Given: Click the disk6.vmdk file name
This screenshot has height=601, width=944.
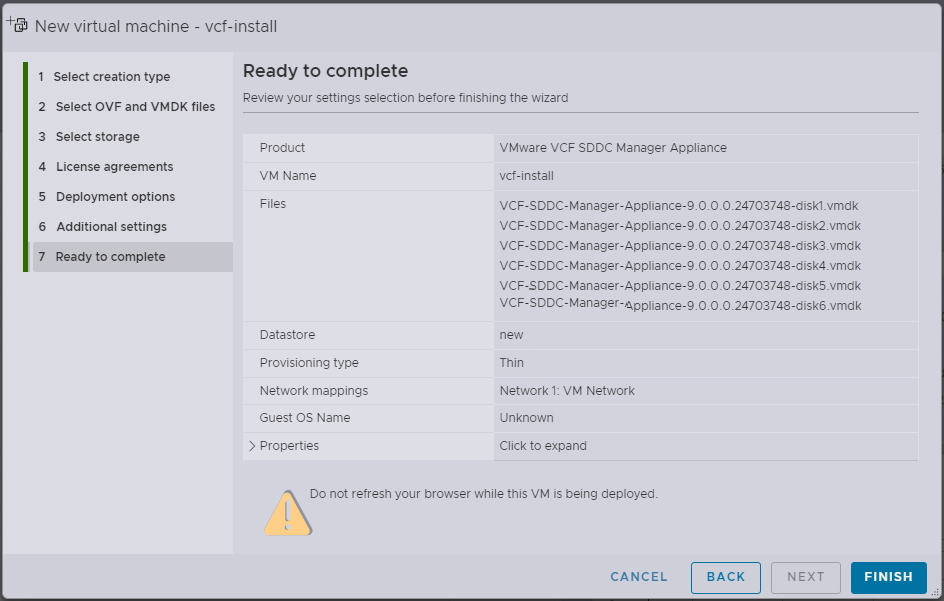Looking at the screenshot, I should pos(680,306).
